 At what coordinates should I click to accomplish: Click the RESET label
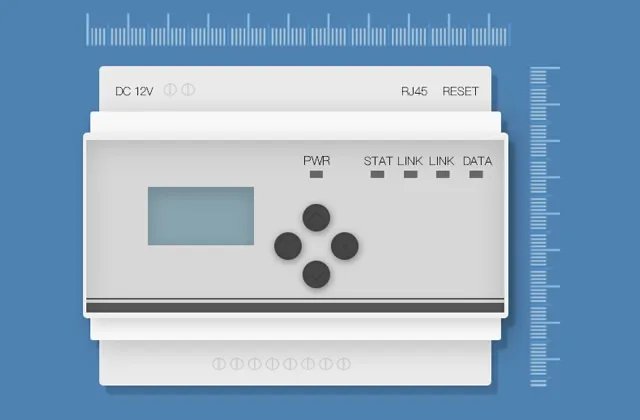pos(460,91)
